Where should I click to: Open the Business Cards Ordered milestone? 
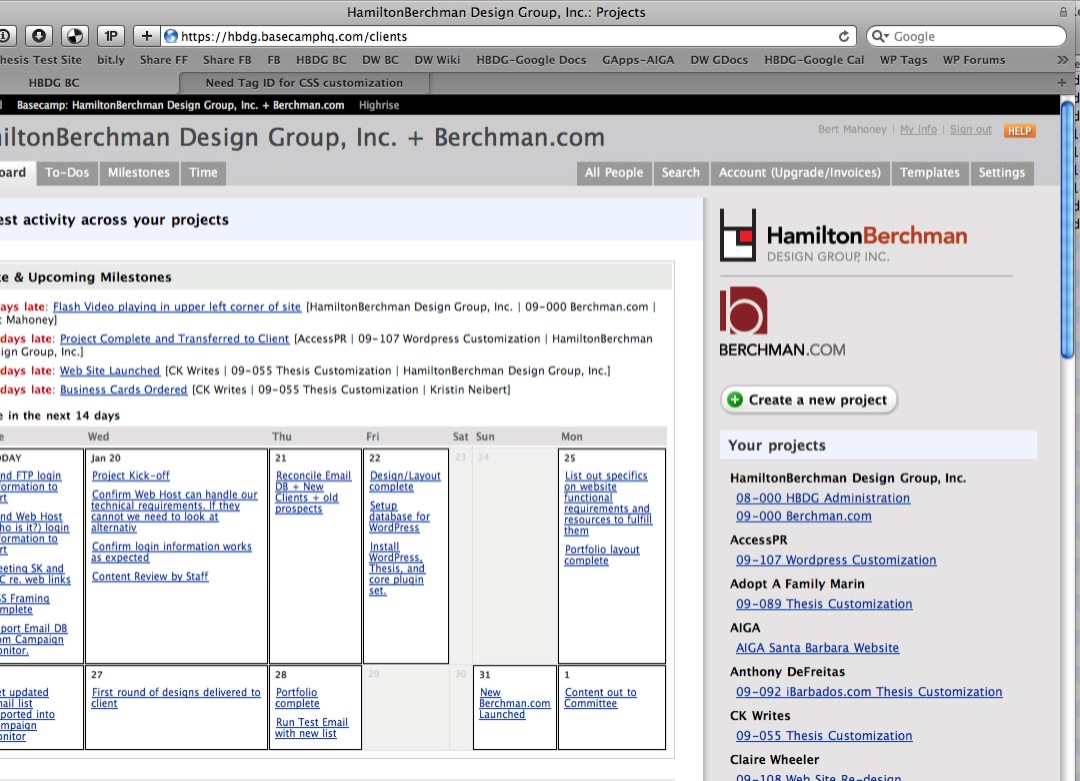coord(123,390)
